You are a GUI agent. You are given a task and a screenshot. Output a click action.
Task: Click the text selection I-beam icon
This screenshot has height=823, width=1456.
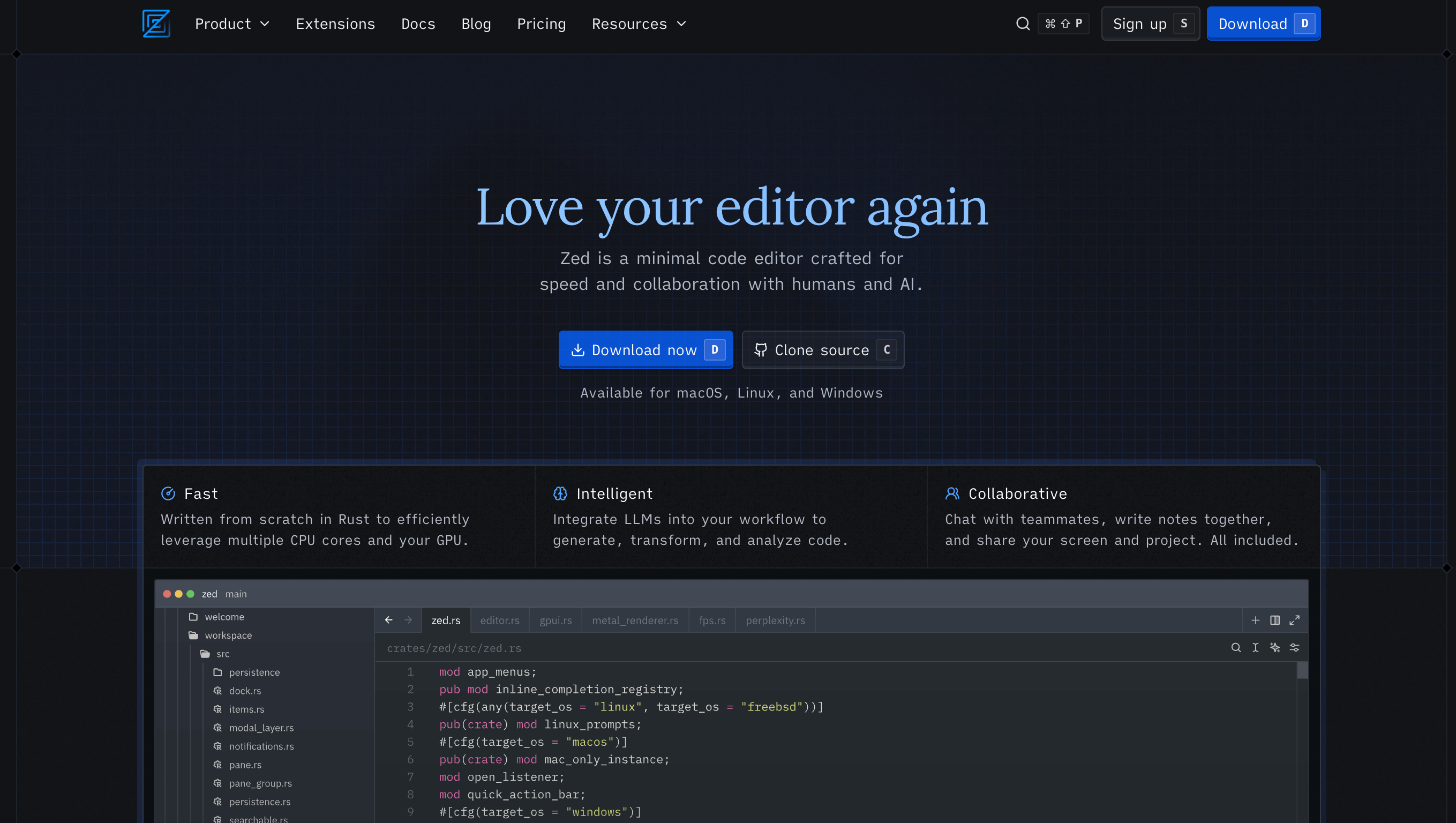(1255, 648)
